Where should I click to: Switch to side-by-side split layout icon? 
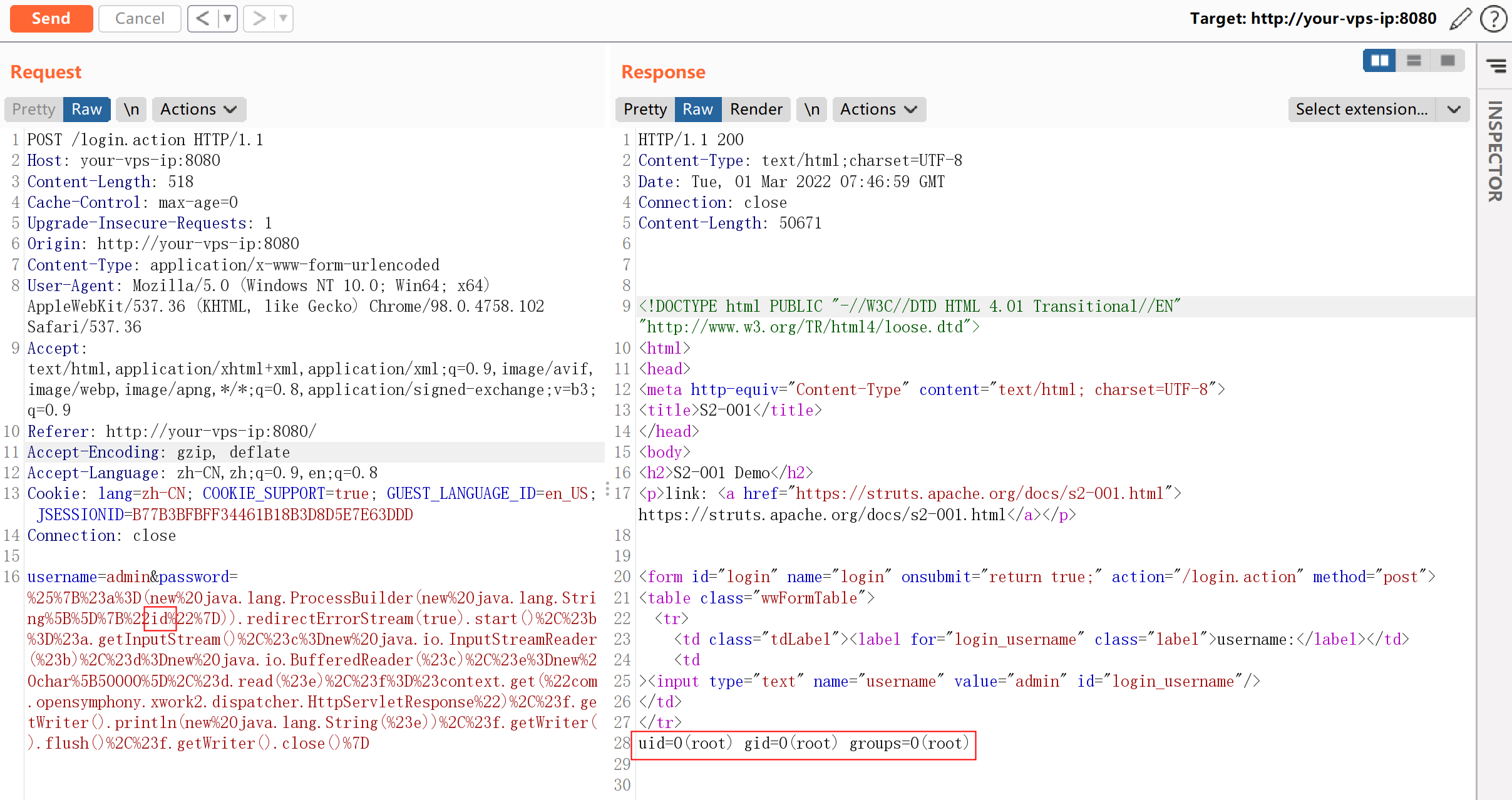(x=1379, y=61)
